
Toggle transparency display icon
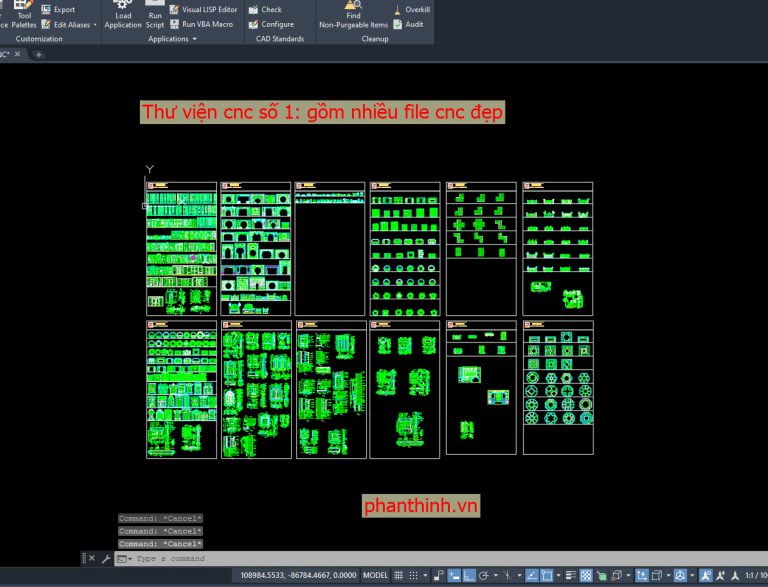586,575
